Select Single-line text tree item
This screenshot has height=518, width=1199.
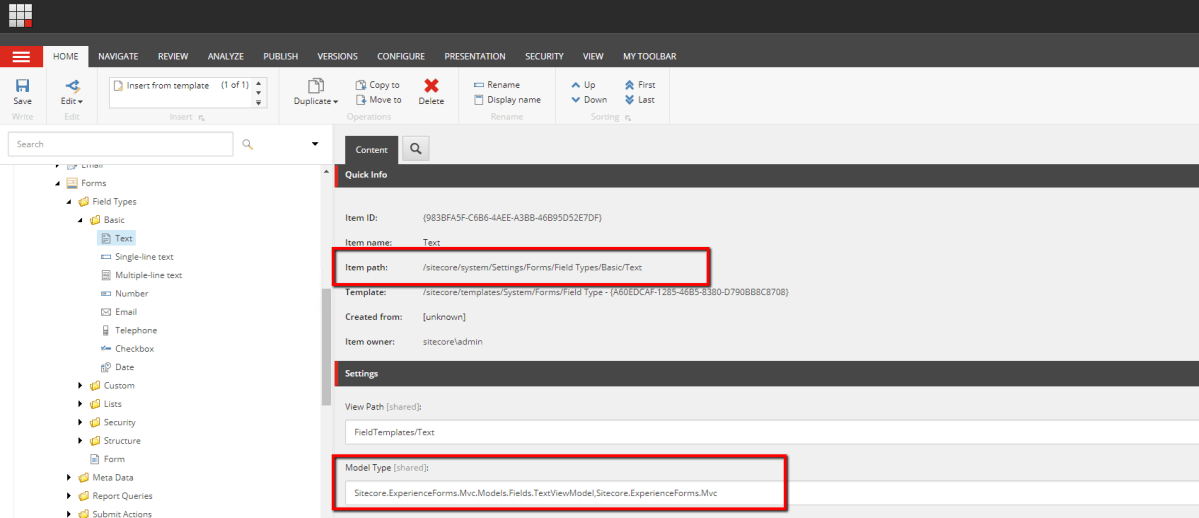[144, 257]
